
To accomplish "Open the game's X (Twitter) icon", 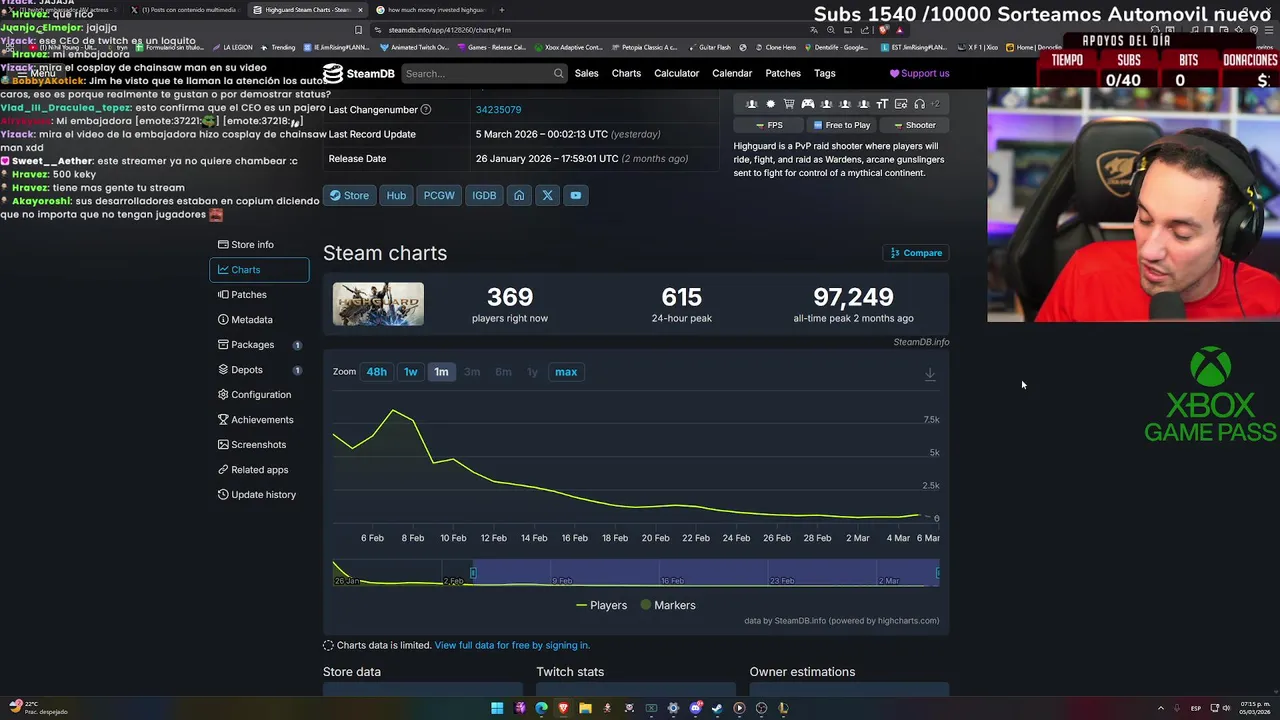I will click(547, 195).
